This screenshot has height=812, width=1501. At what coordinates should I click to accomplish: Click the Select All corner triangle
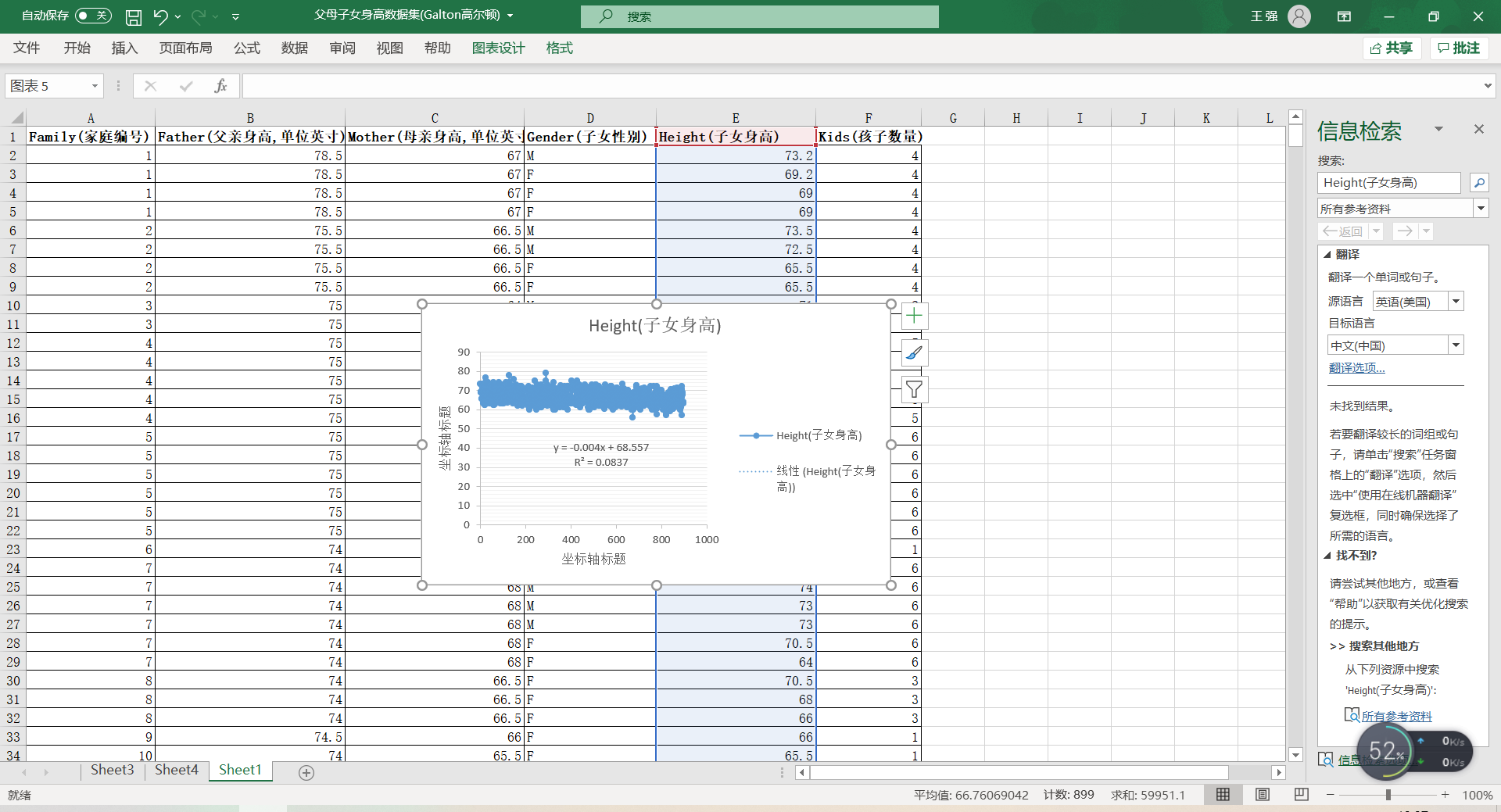click(16, 119)
